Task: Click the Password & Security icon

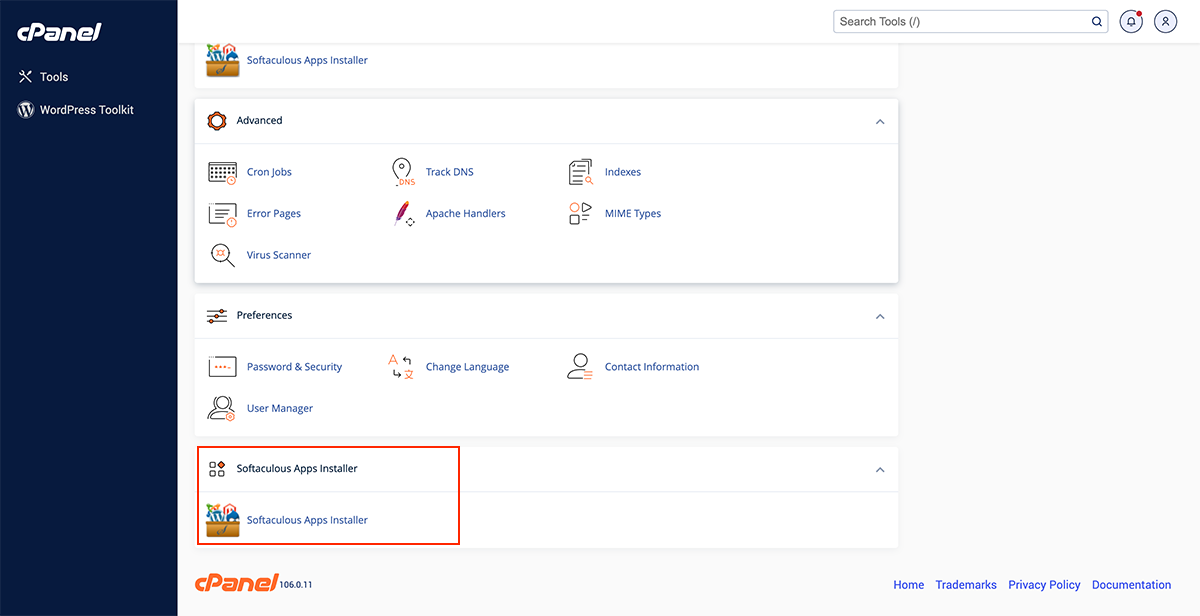Action: tap(222, 367)
